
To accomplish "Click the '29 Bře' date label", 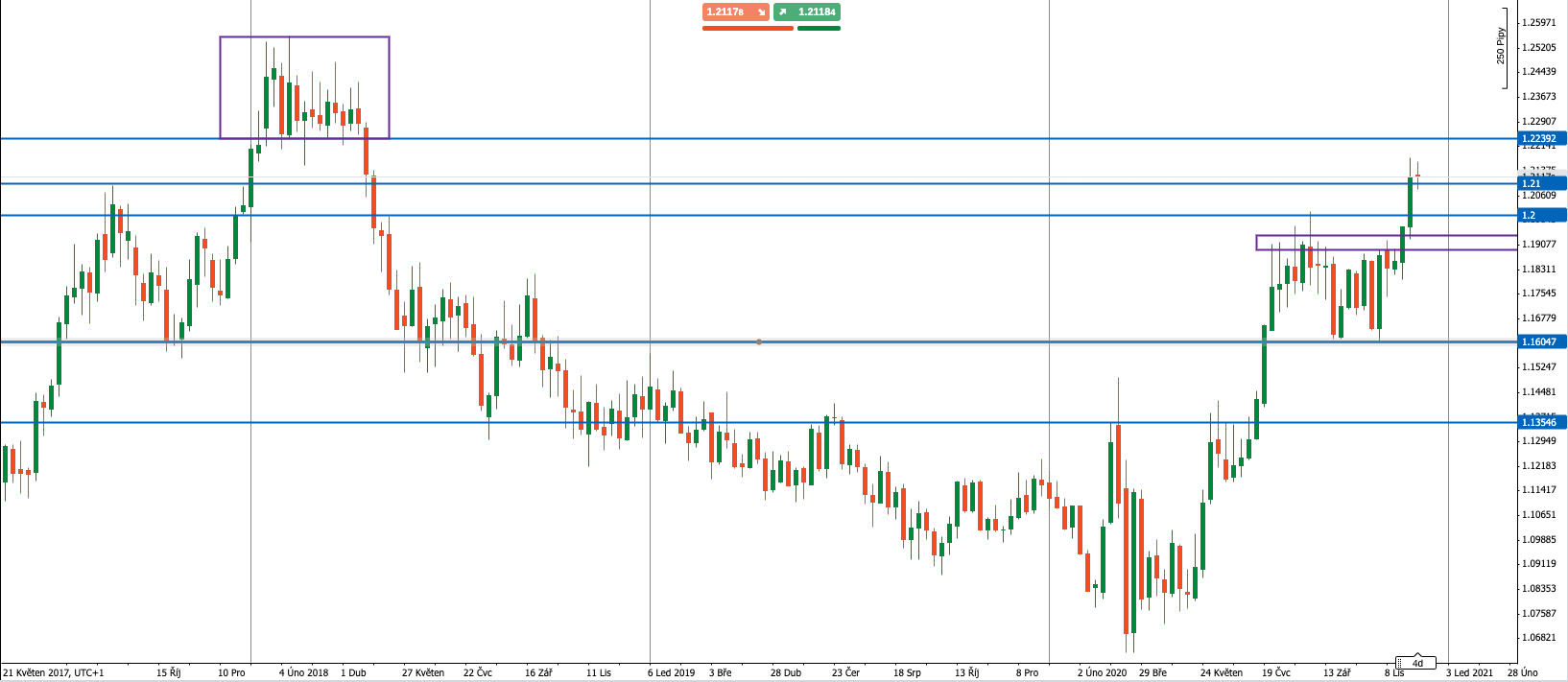I will [x=1152, y=672].
